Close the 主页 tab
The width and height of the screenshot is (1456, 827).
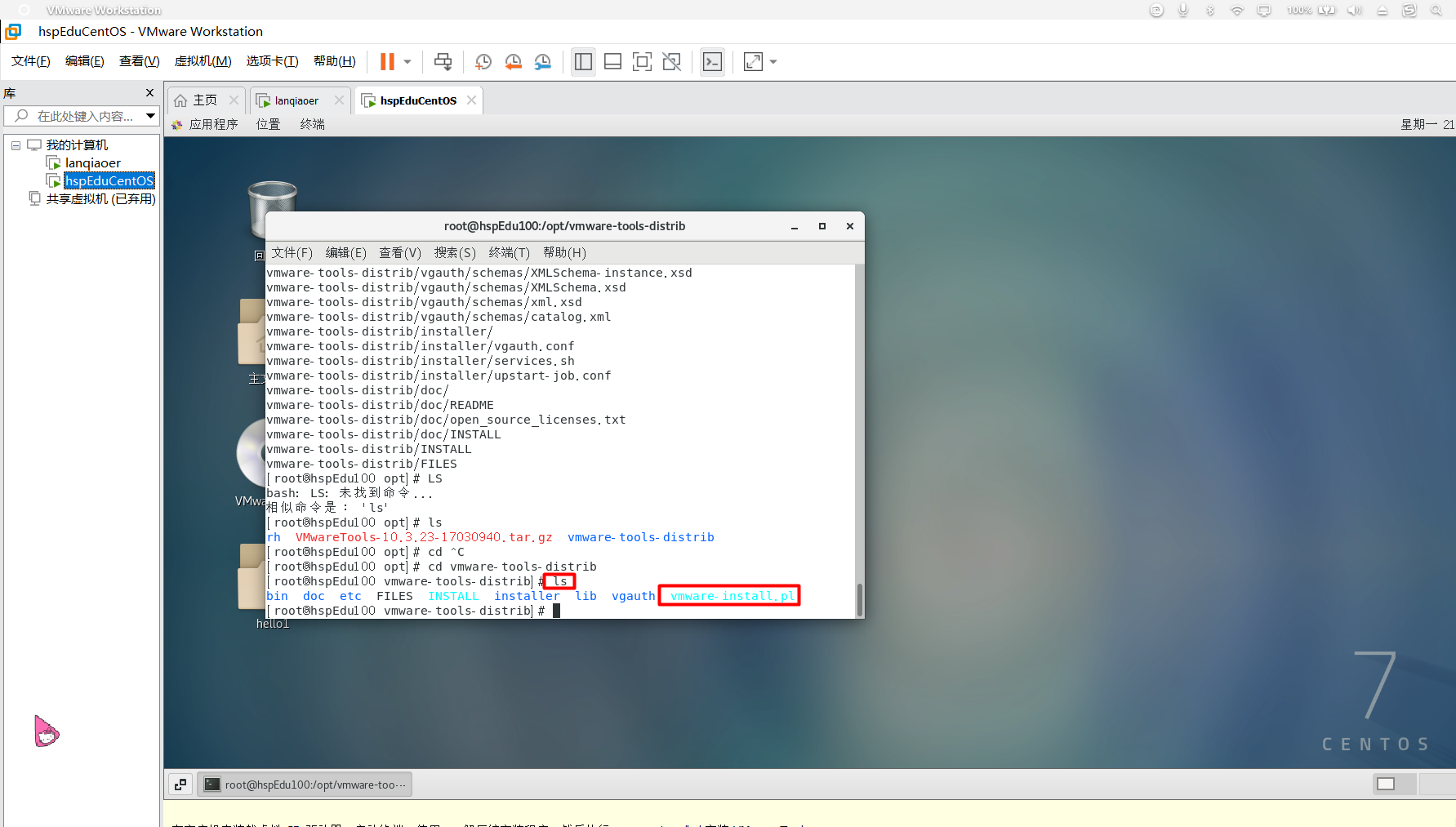[234, 100]
